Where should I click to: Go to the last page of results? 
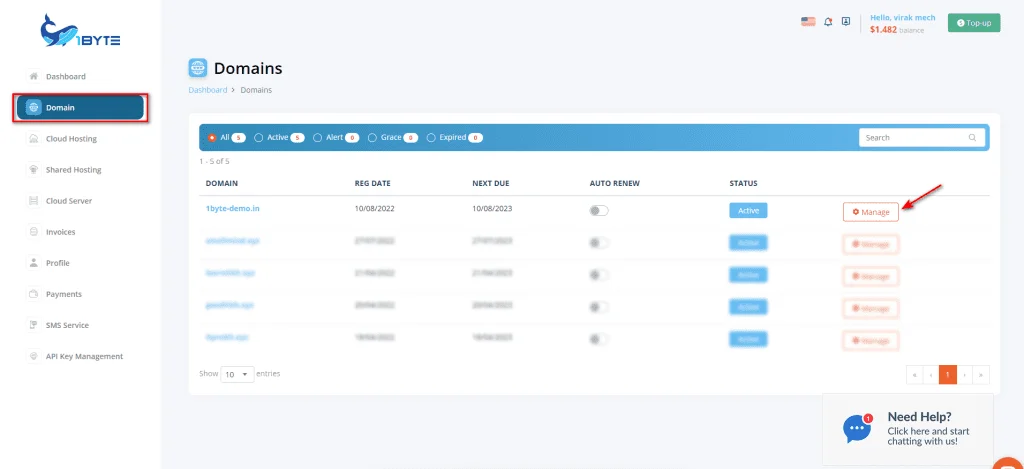pyautogui.click(x=981, y=375)
